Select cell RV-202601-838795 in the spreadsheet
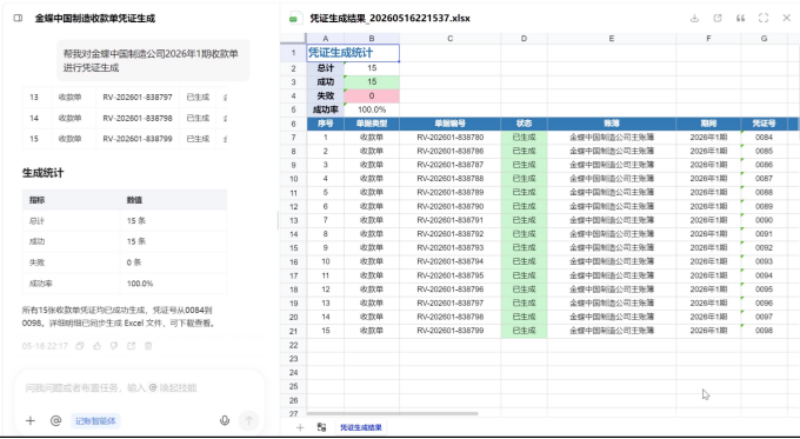The height and width of the screenshot is (439, 800). (x=450, y=275)
